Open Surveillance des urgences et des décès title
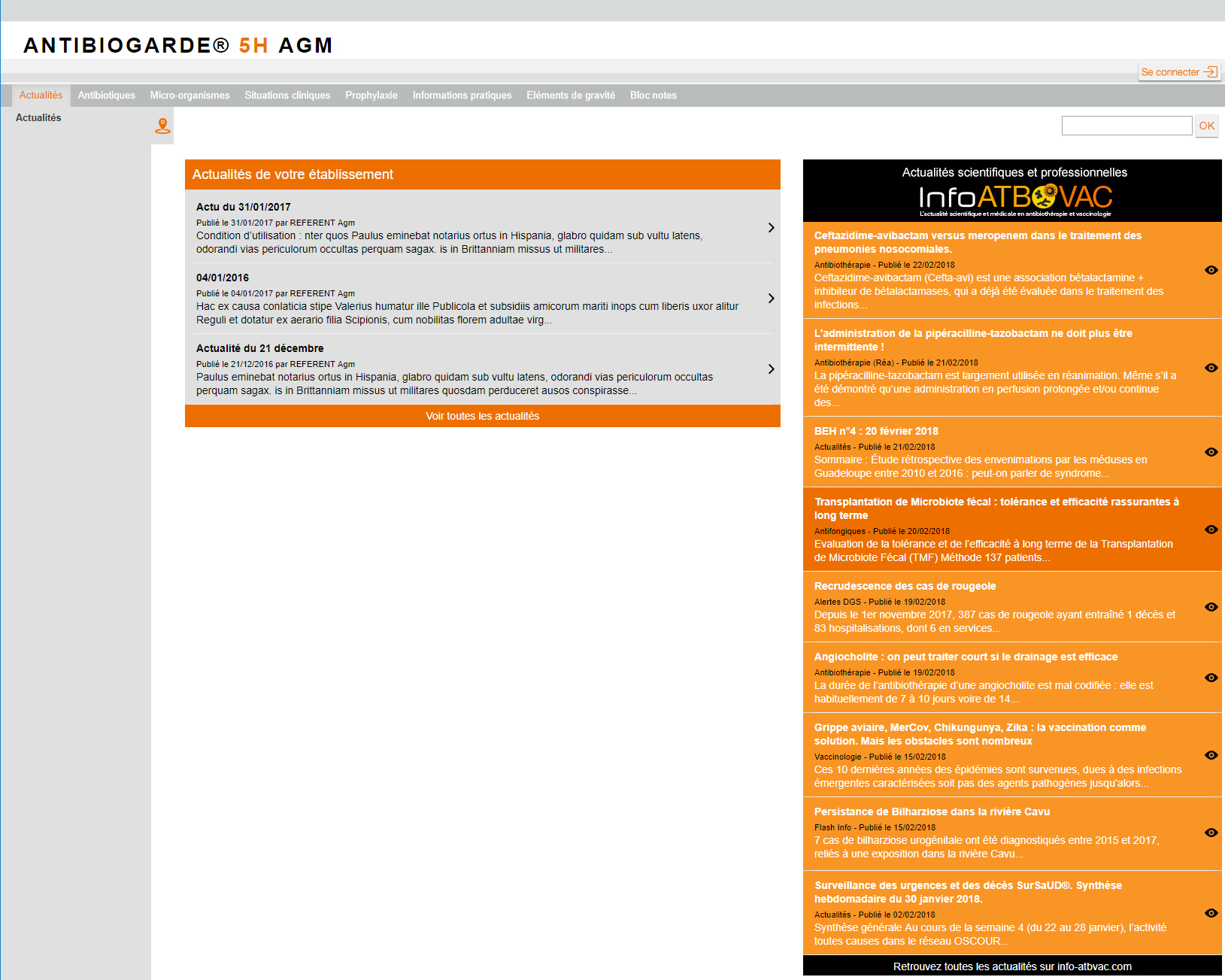 click(x=968, y=892)
